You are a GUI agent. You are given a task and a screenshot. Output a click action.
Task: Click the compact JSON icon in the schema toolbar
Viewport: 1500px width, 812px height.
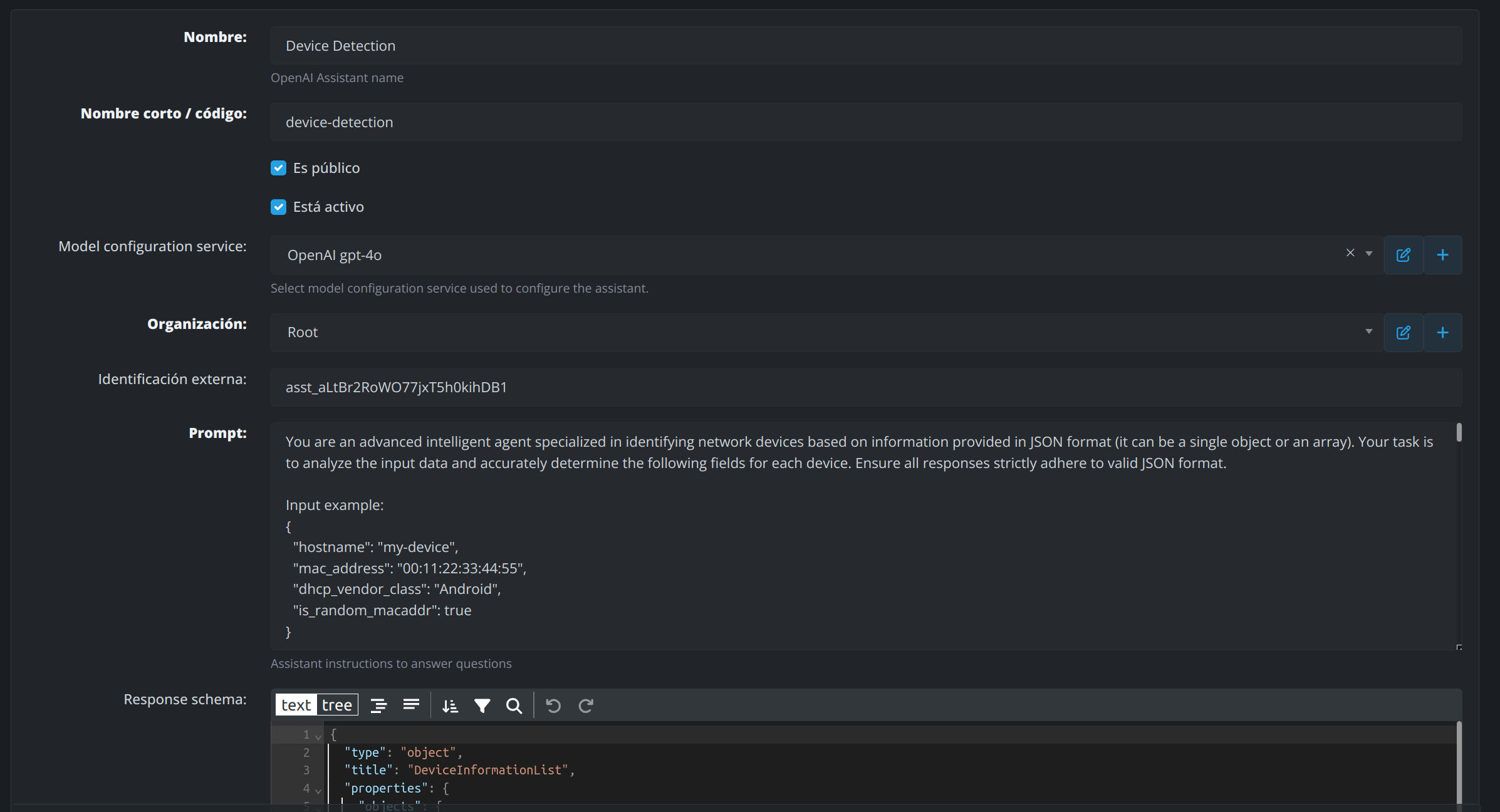(x=411, y=705)
